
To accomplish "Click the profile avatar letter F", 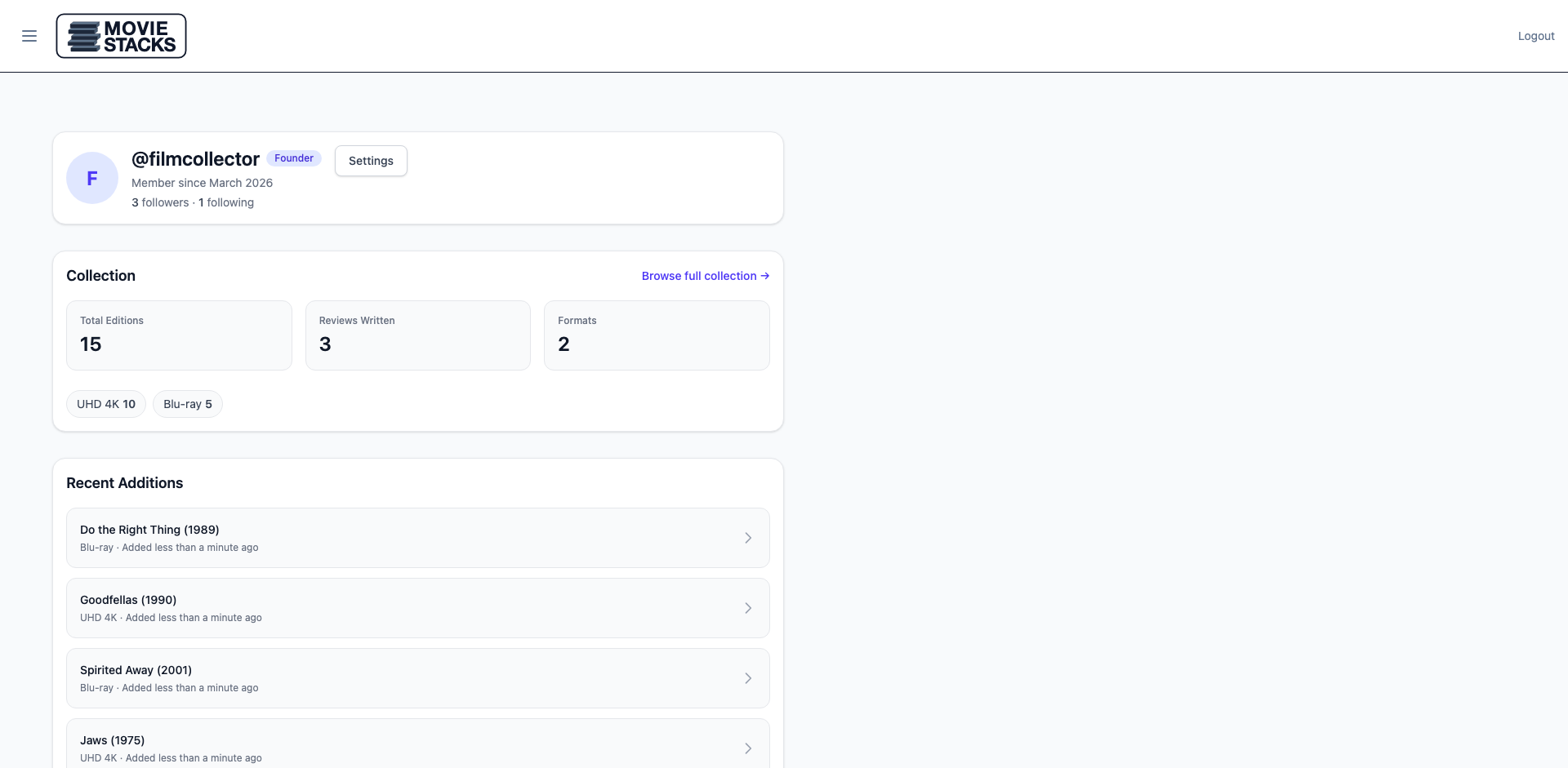I will pos(92,178).
